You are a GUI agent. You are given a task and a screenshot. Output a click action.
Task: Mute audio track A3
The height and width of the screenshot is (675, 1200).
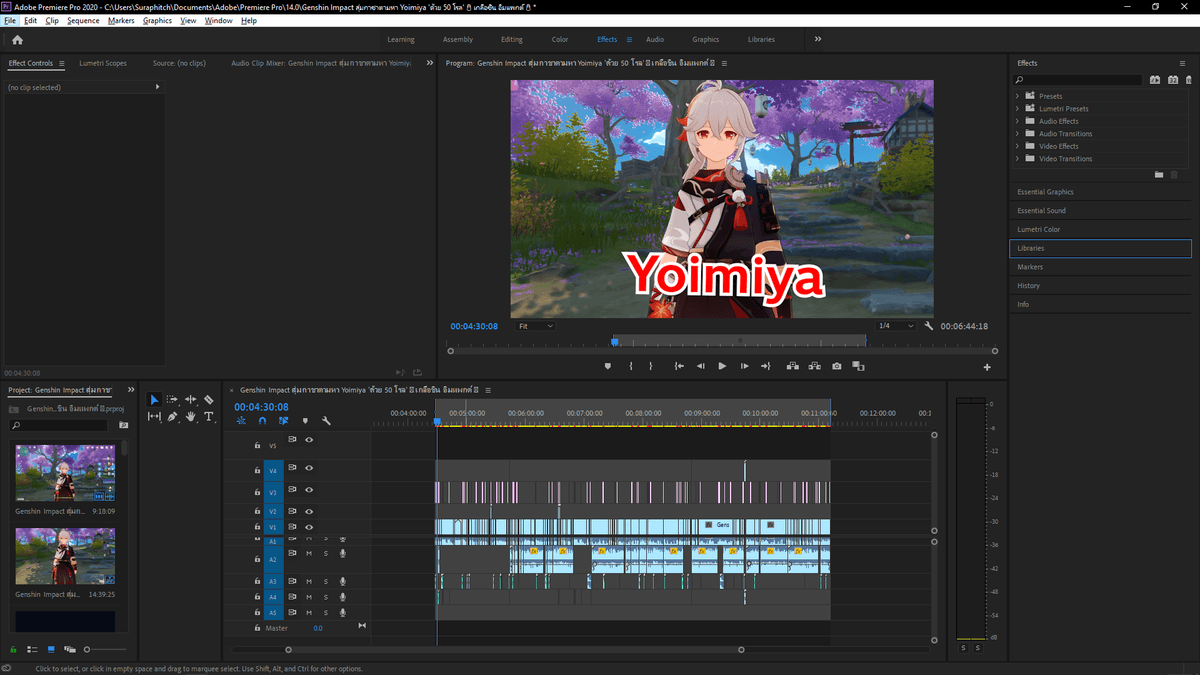309,581
